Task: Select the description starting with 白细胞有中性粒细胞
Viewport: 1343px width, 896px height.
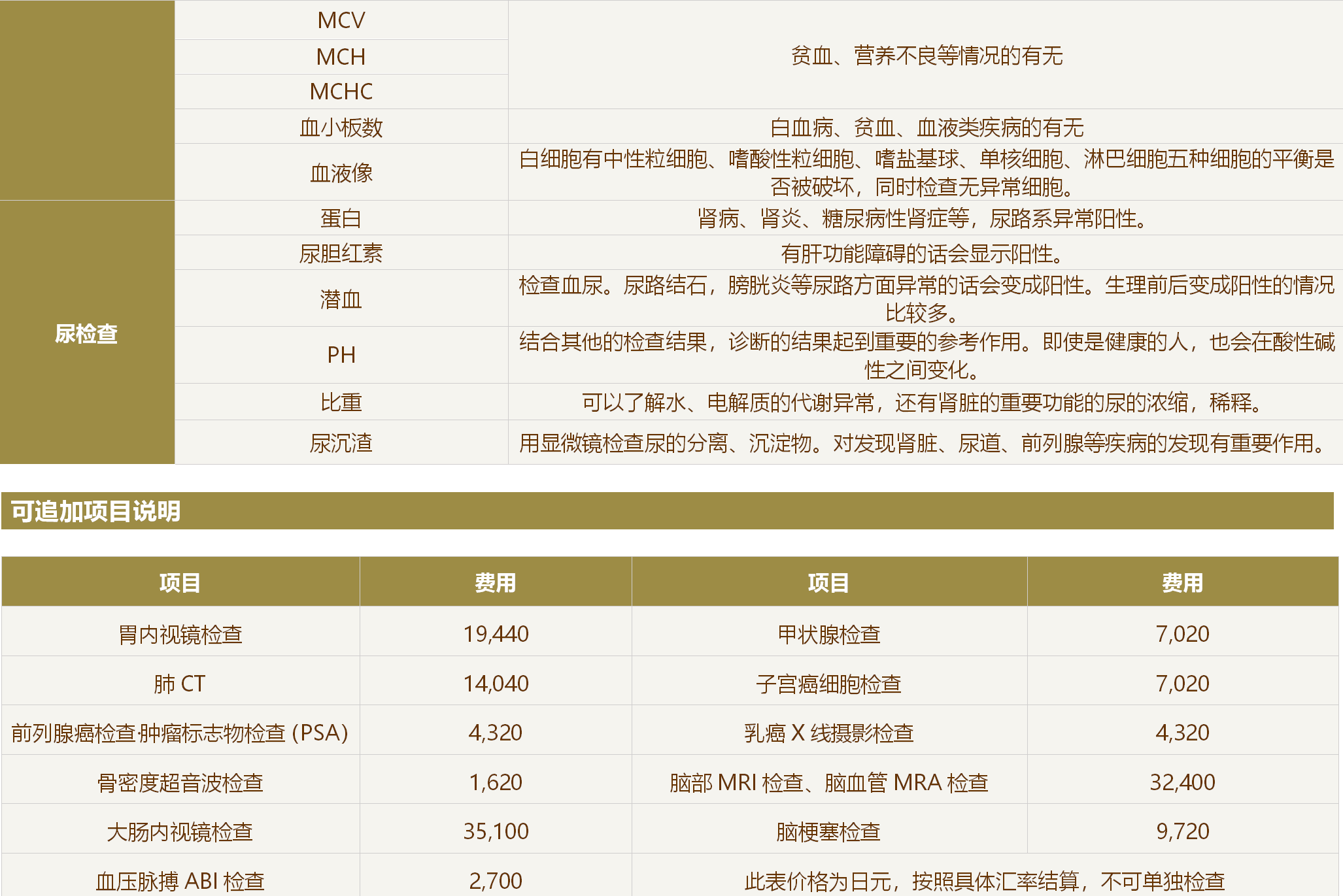Action: 926,173
